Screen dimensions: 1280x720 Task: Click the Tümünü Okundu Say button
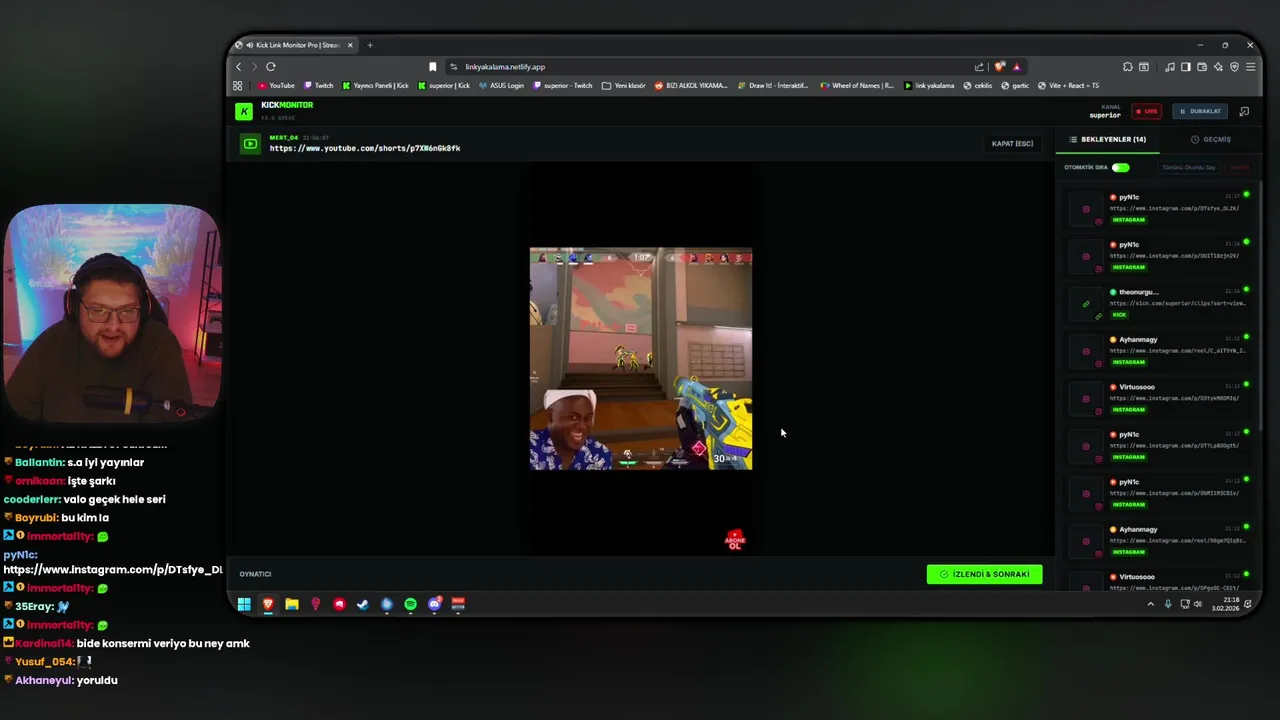(x=1189, y=168)
